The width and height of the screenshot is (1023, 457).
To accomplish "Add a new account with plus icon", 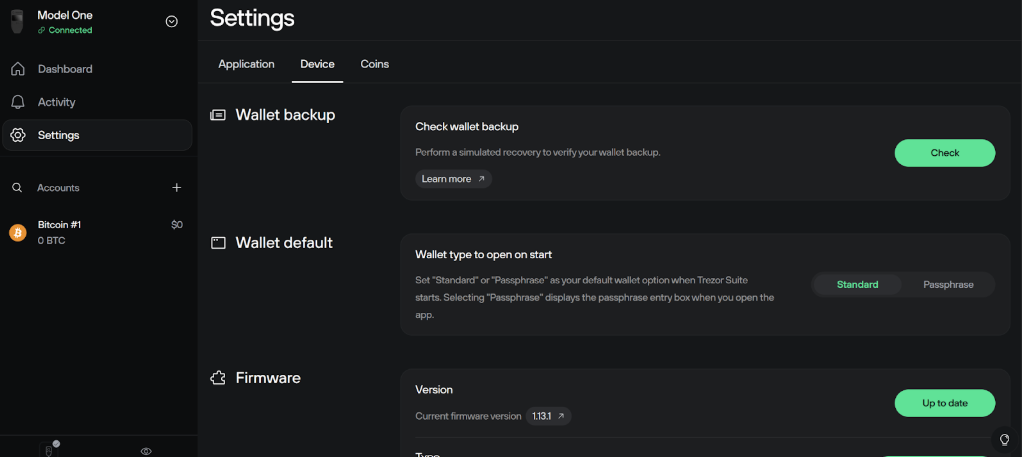I will click(177, 188).
